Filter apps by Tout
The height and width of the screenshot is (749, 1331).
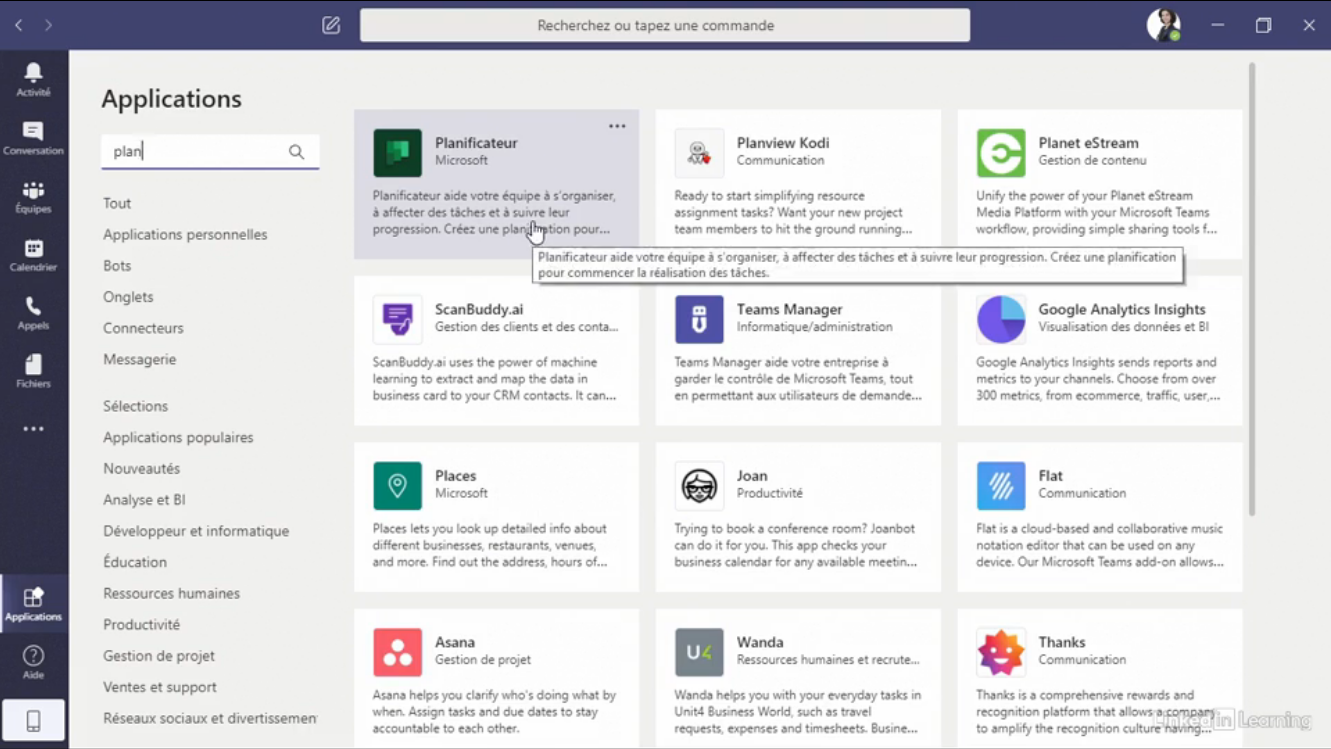click(117, 203)
